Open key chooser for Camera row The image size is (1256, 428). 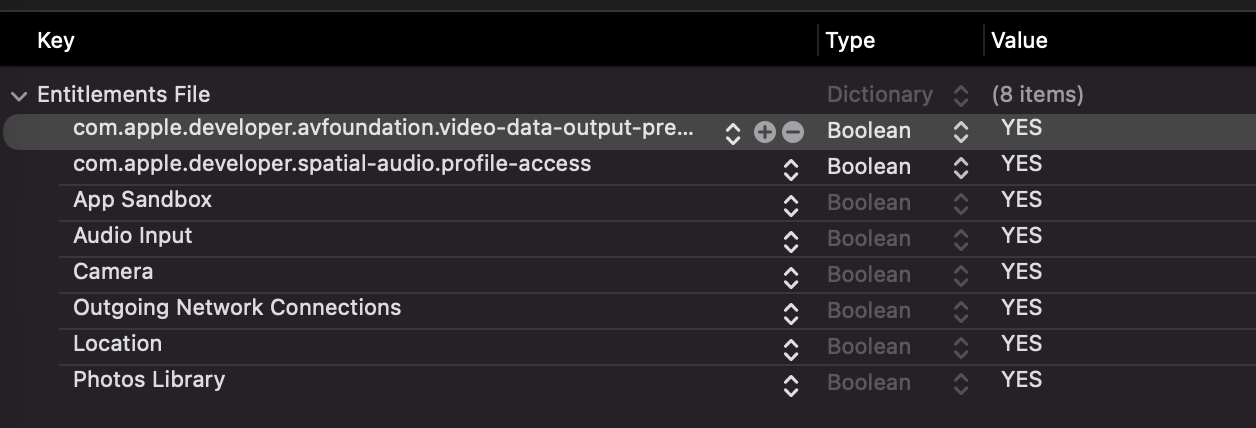pos(791,277)
